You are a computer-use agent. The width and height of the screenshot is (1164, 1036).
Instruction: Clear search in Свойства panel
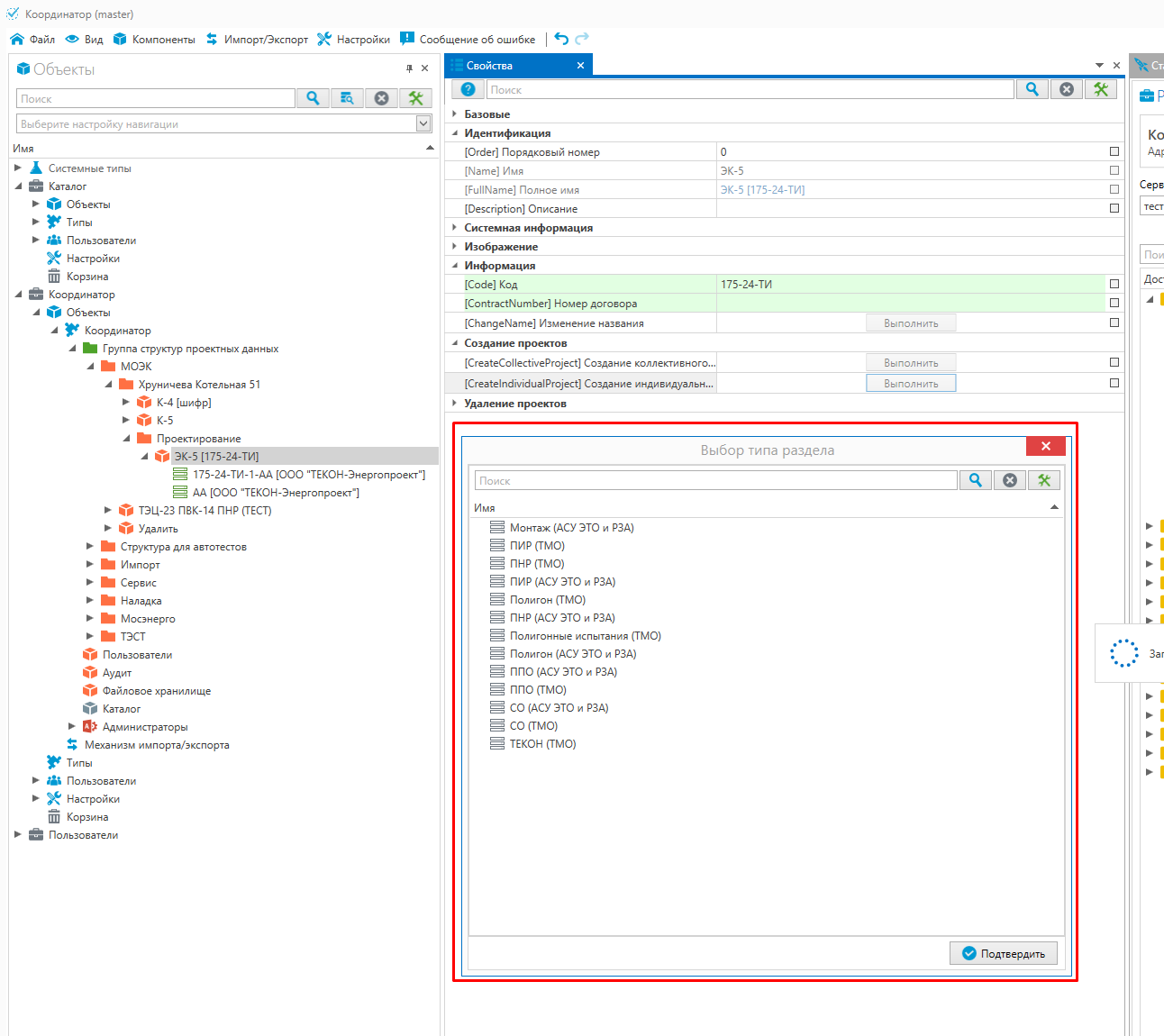1067,89
